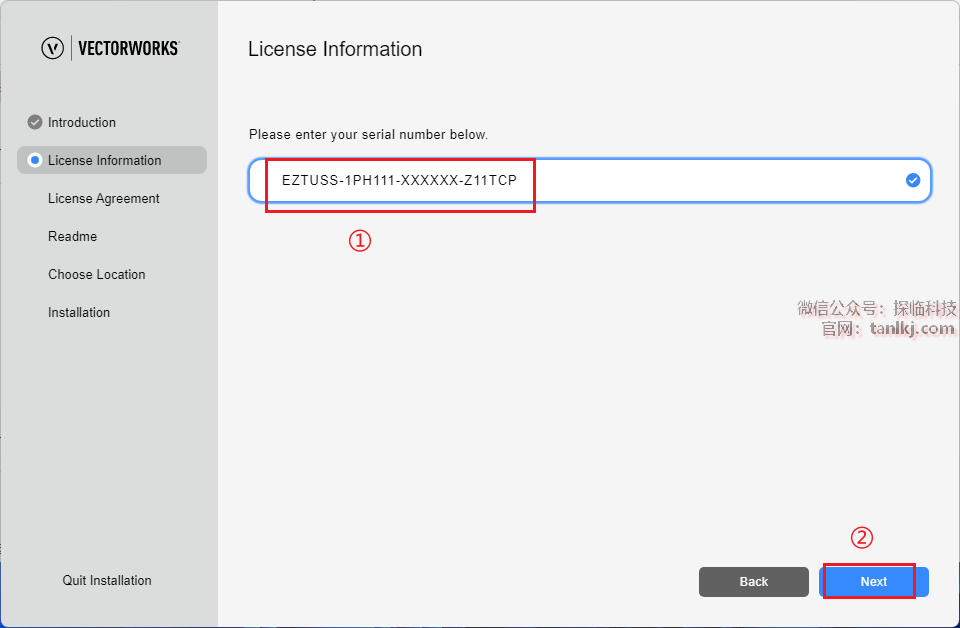Image resolution: width=960 pixels, height=628 pixels.
Task: Open the License Agreement step
Action: click(103, 198)
